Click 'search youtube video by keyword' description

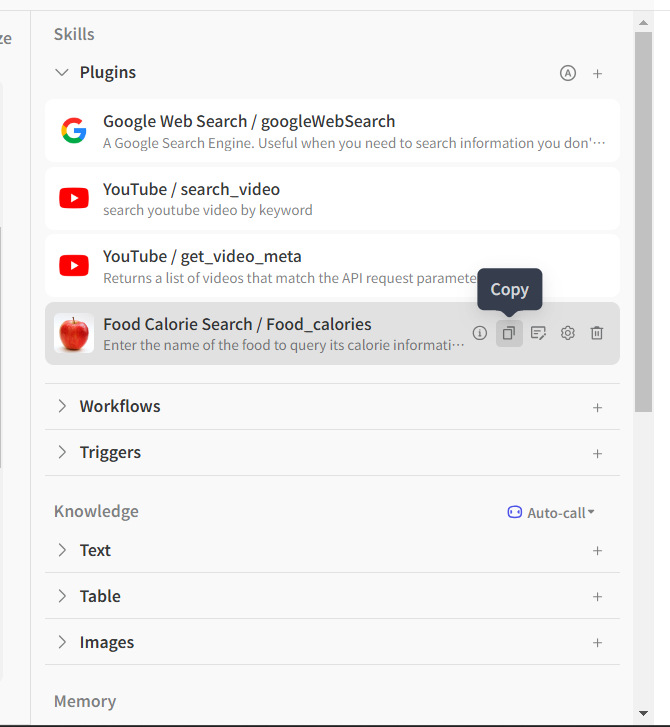pyautogui.click(x=208, y=210)
